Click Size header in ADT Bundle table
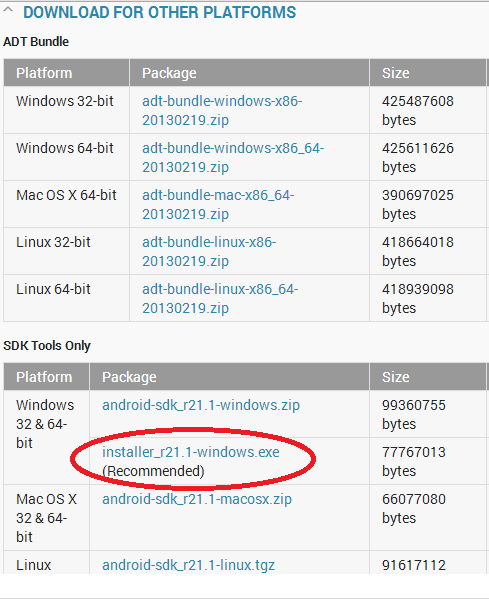Screen dimensions: 489x599 [428, 73]
